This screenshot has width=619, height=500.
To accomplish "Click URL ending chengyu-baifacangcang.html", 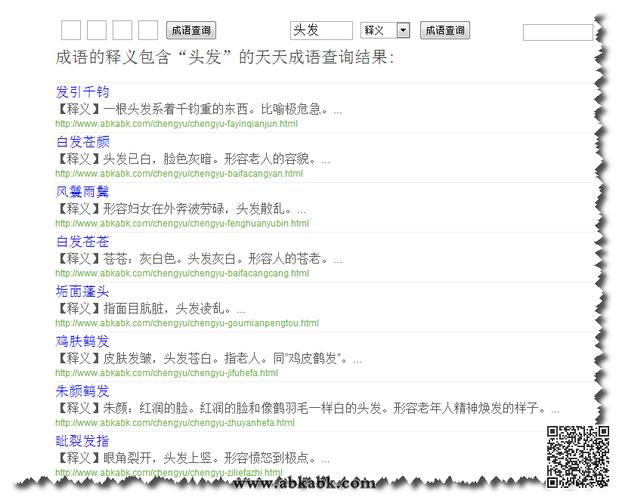I will point(182,273).
